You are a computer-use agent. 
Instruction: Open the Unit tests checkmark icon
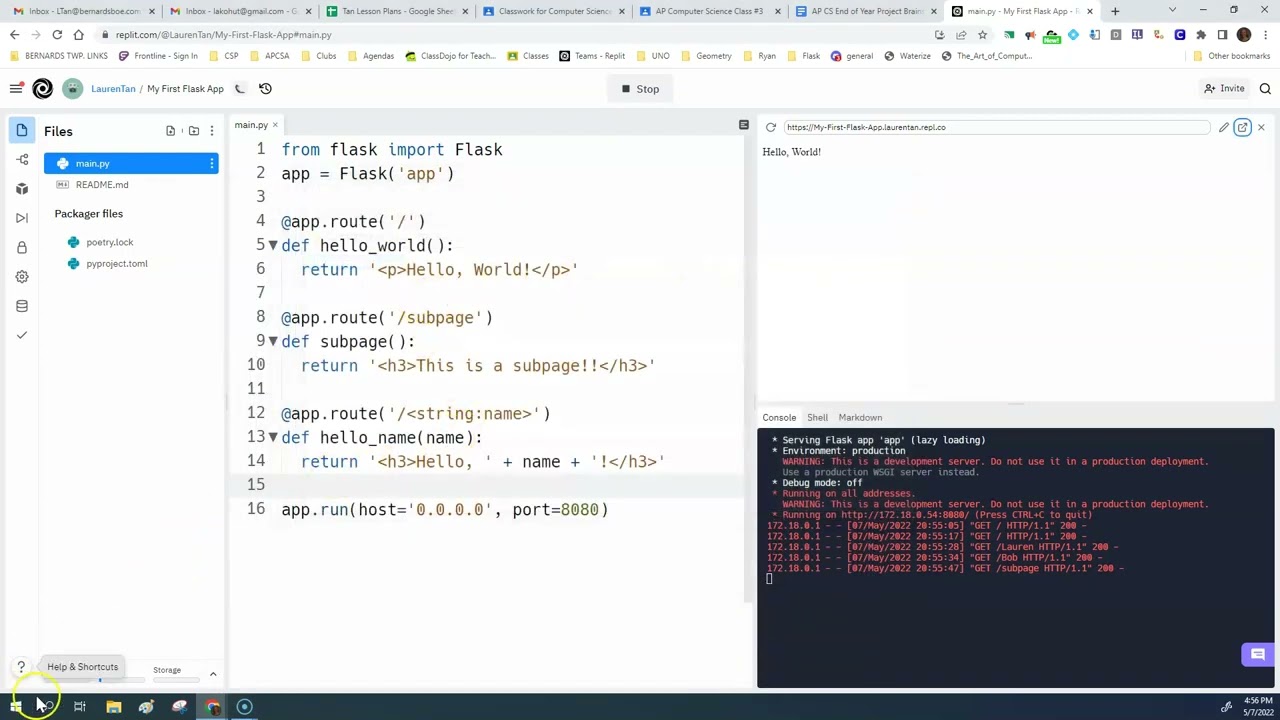(22, 335)
